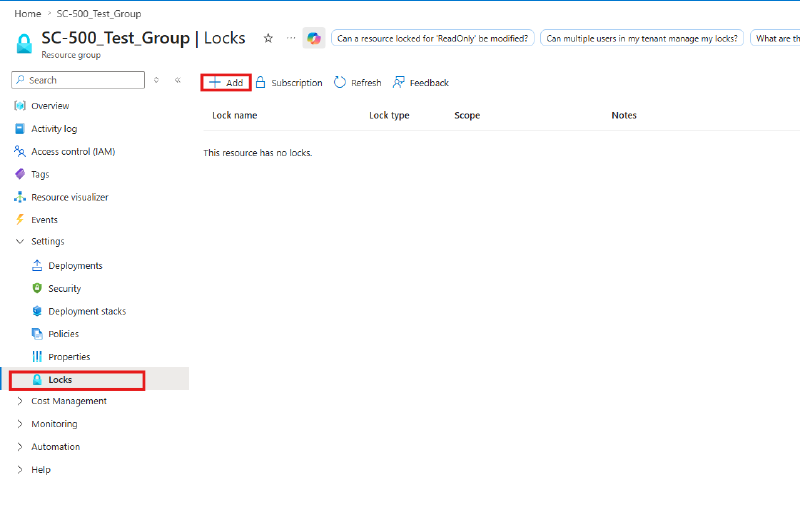Open the Feedback option
This screenshot has height=527, width=800.
coord(420,83)
